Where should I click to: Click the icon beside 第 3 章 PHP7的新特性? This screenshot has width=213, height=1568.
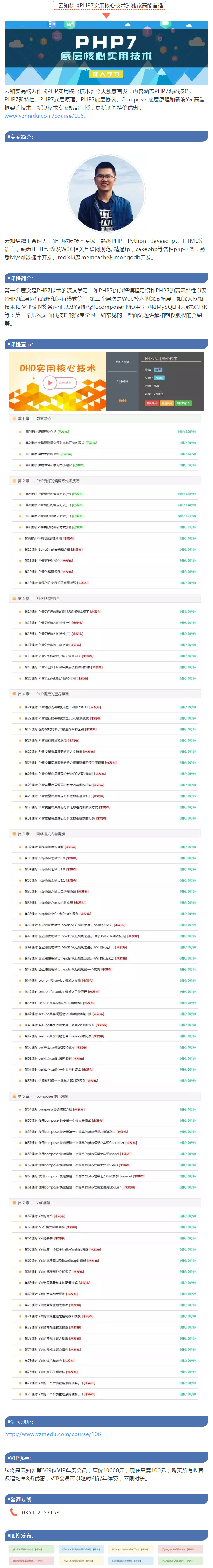(14, 598)
